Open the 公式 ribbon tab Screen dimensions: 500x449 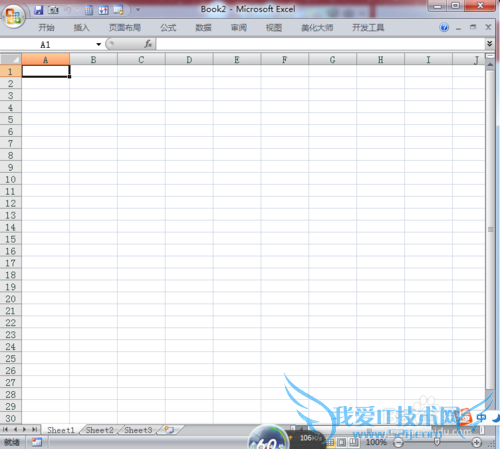(x=168, y=28)
